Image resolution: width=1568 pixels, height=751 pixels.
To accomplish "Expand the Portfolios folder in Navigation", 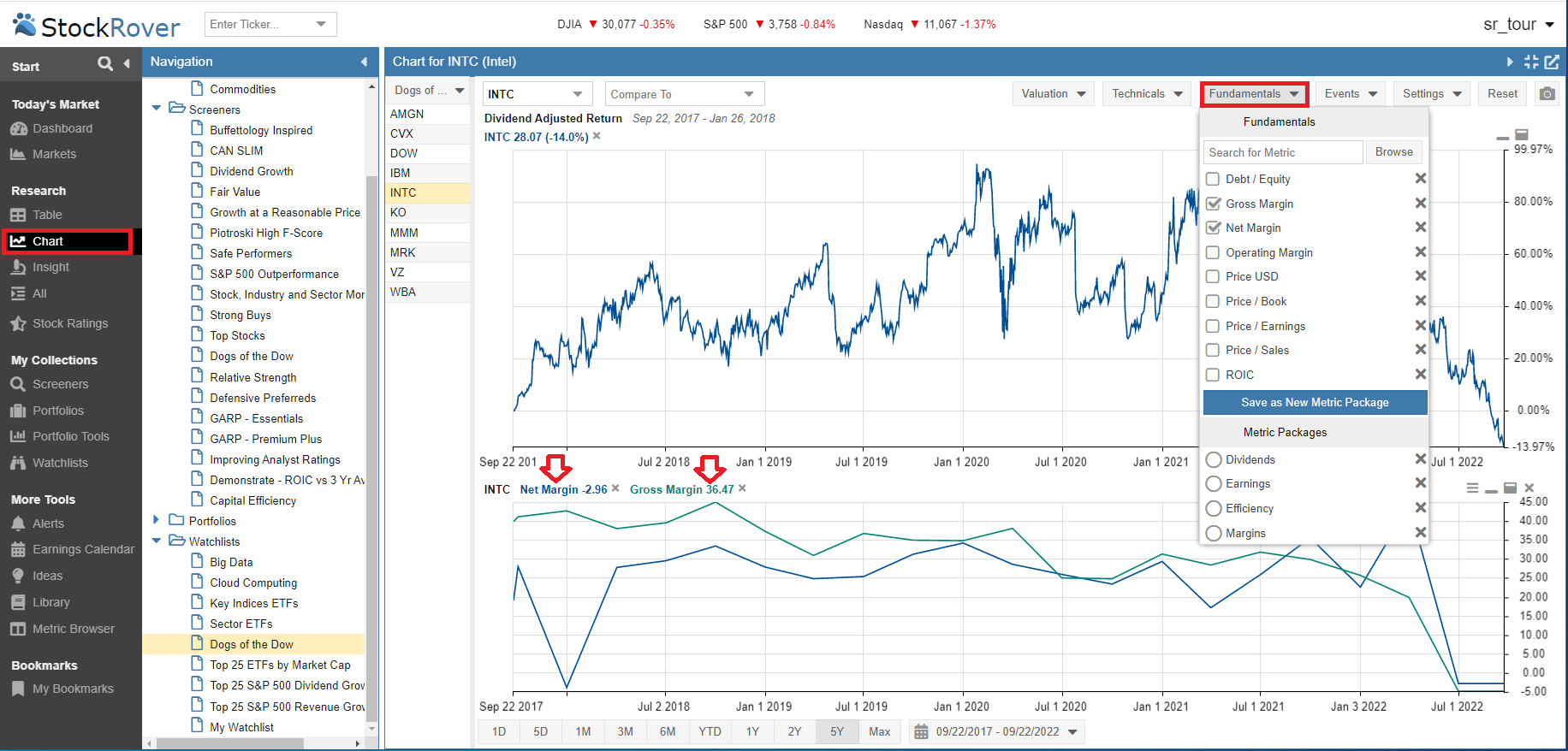I will tap(156, 520).
